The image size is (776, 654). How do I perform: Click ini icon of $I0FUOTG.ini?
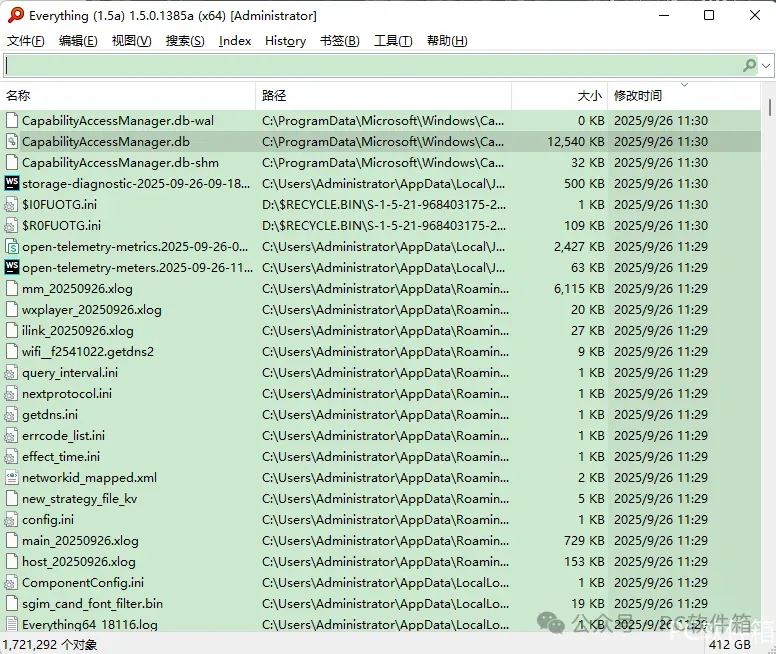(11, 204)
